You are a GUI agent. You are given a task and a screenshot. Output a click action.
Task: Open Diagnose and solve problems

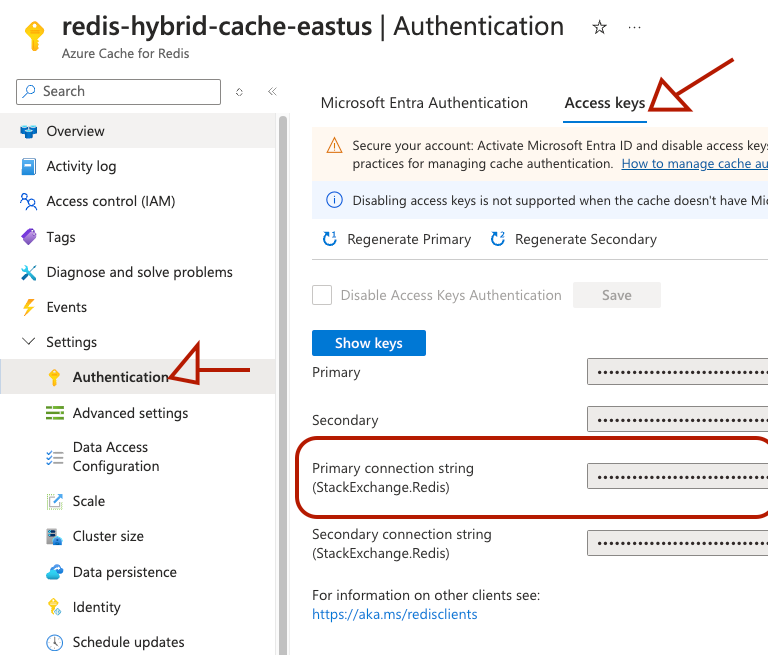click(138, 272)
